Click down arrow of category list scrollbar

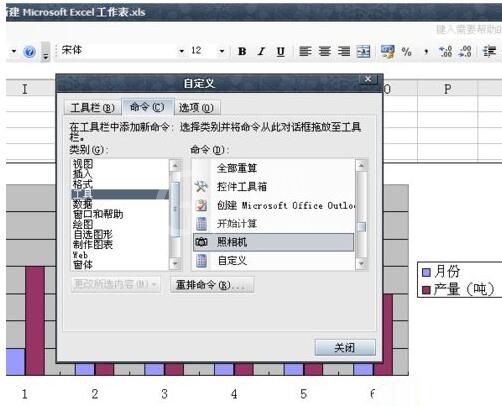(175, 264)
